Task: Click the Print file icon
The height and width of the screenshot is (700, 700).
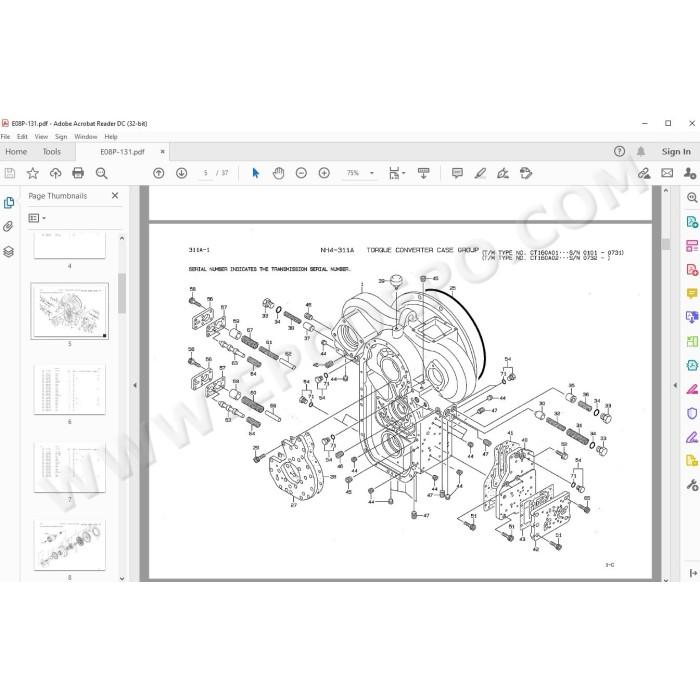Action: 78,173
